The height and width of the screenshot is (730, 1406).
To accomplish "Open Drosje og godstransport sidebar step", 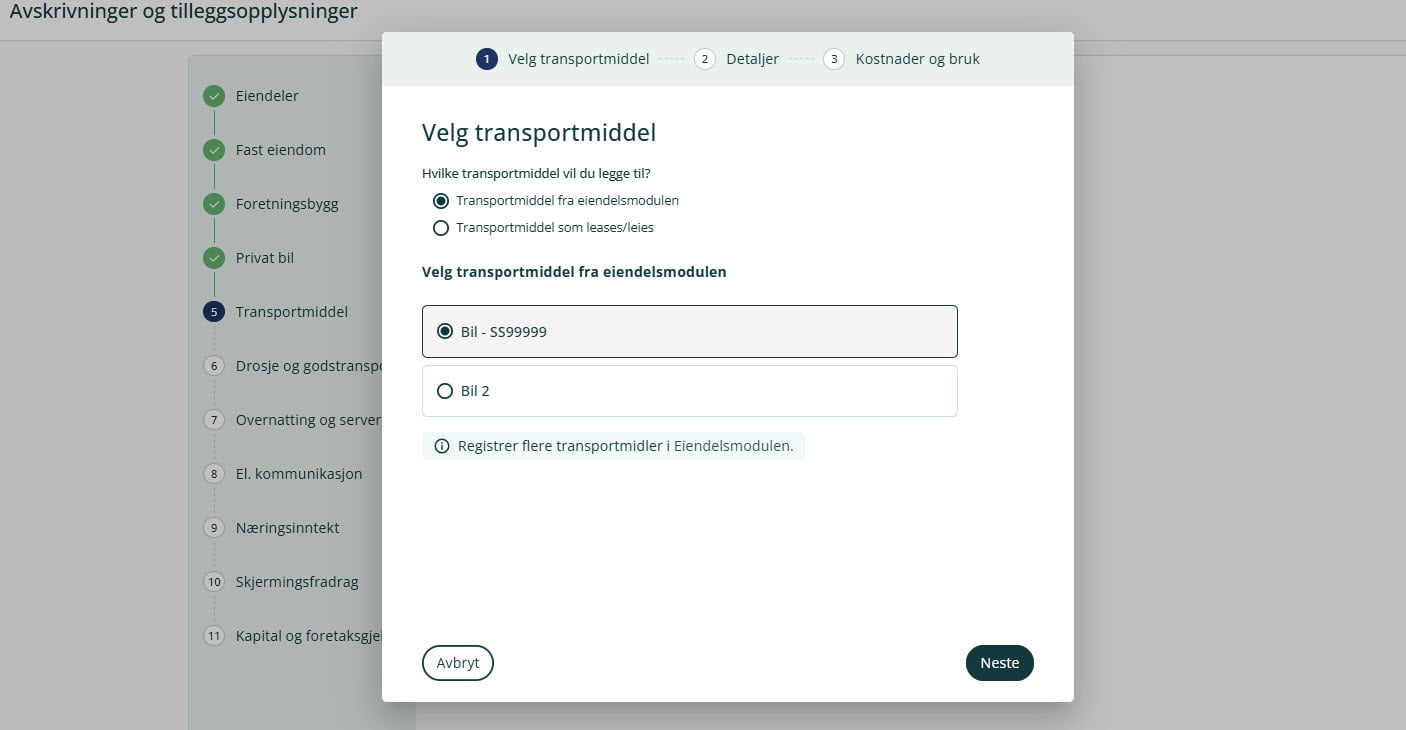I will click(x=308, y=366).
